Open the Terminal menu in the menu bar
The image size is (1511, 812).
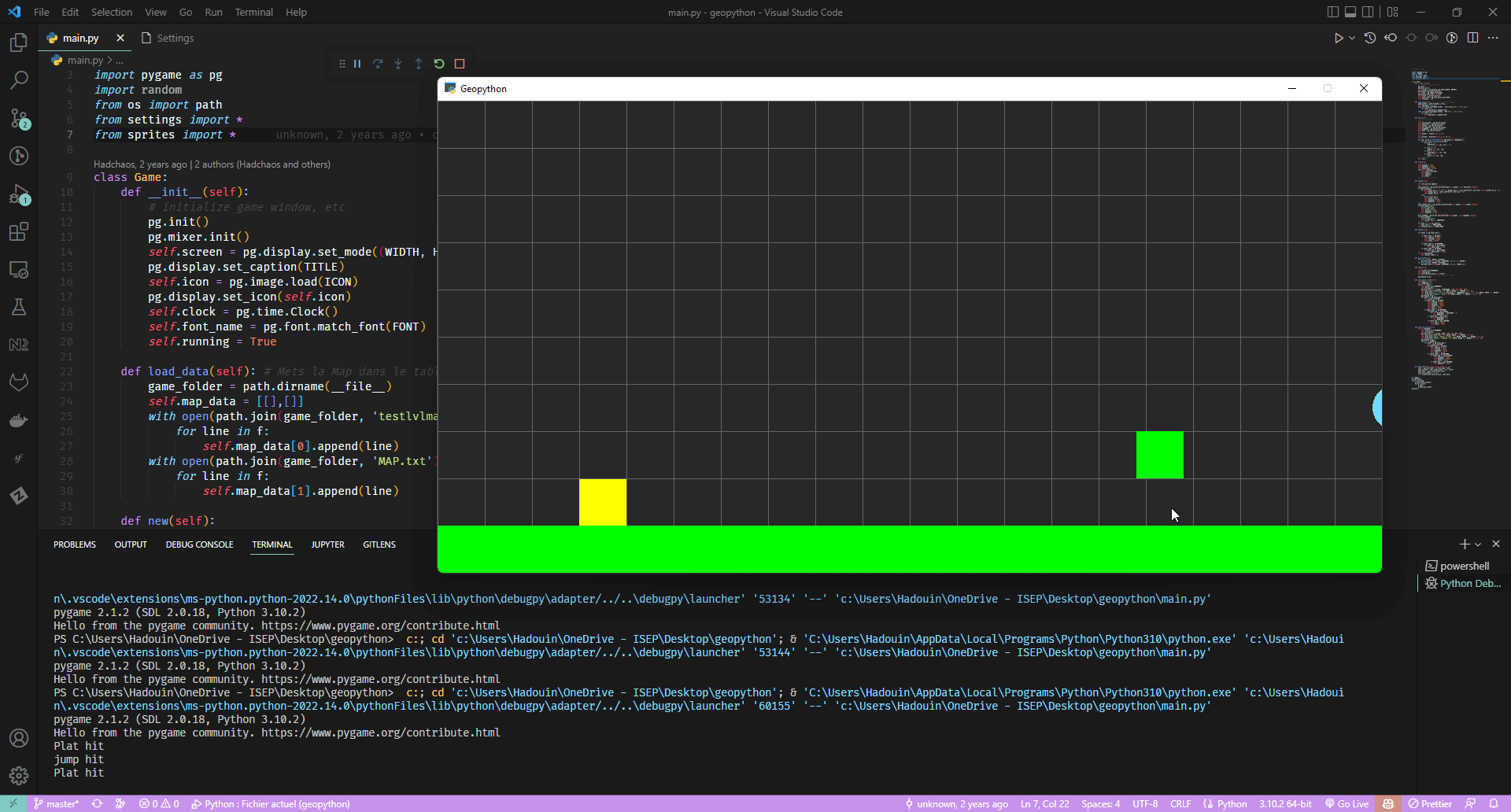[253, 12]
